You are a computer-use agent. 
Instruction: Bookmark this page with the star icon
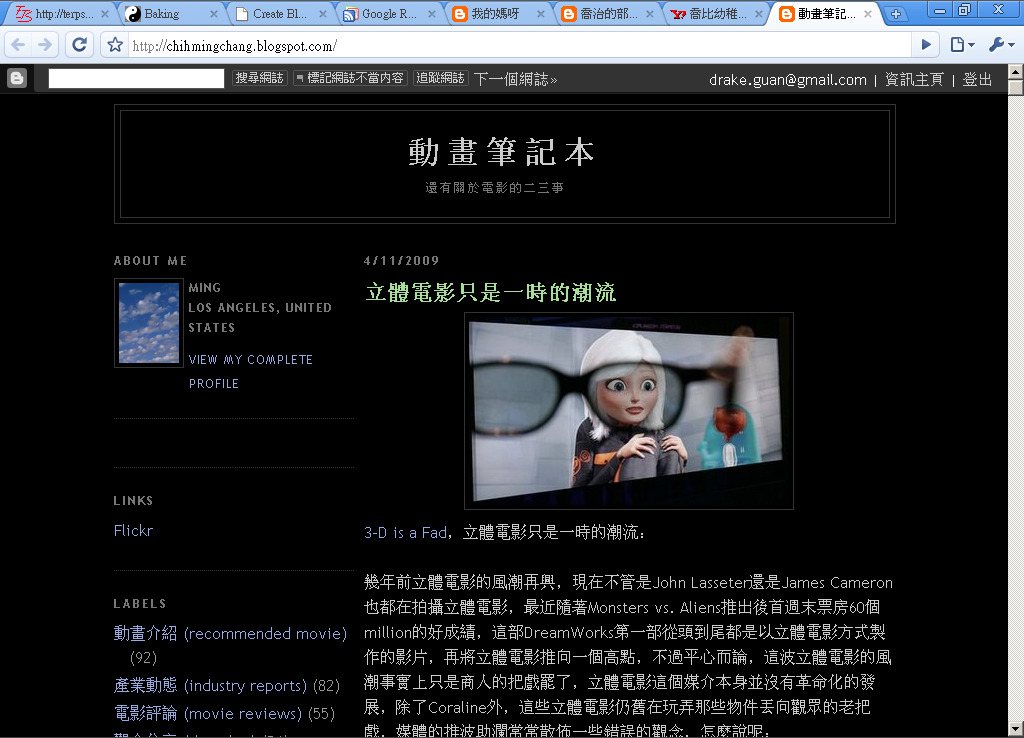point(115,44)
